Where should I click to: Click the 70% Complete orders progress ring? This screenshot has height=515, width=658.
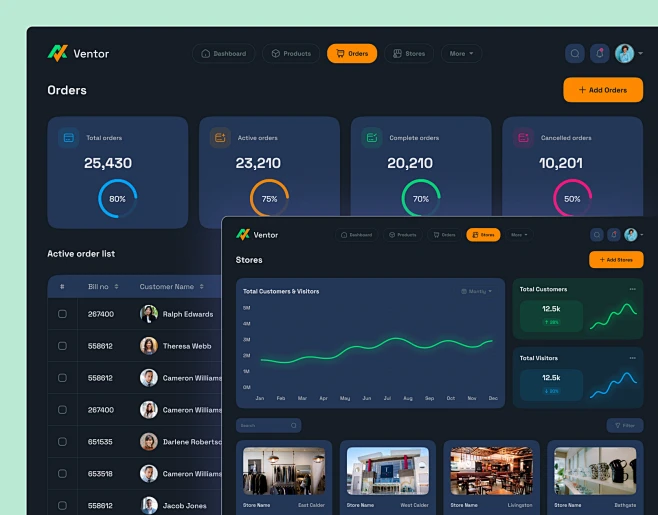pos(420,198)
